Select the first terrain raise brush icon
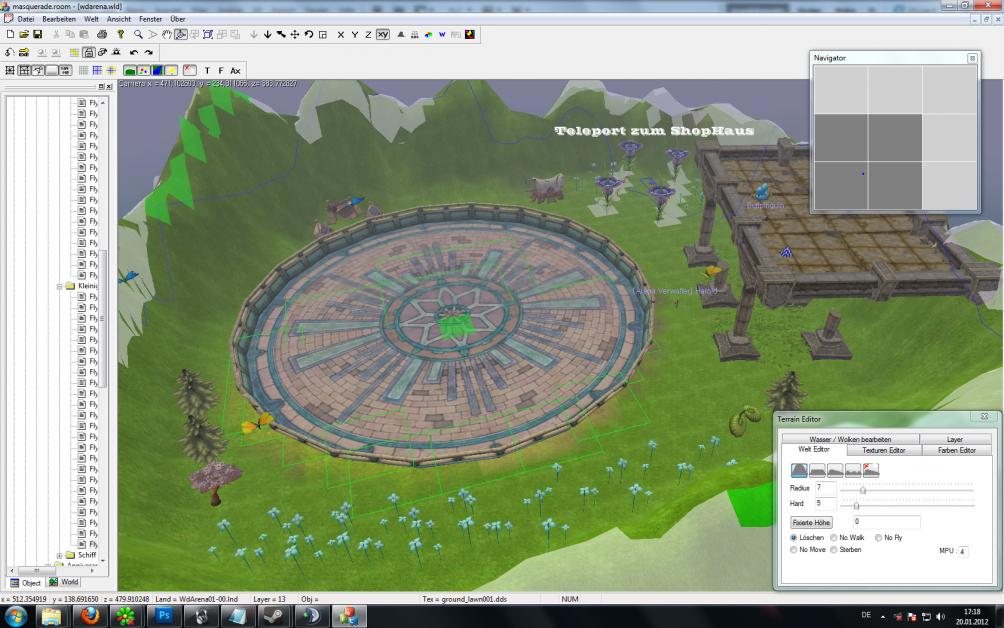Image resolution: width=1004 pixels, height=628 pixels. pos(800,469)
